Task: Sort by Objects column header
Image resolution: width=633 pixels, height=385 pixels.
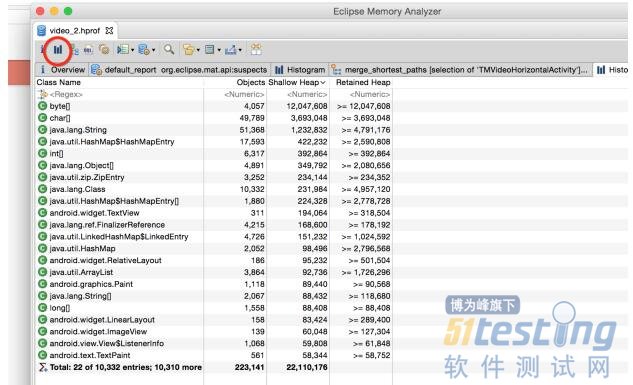Action: coord(251,82)
